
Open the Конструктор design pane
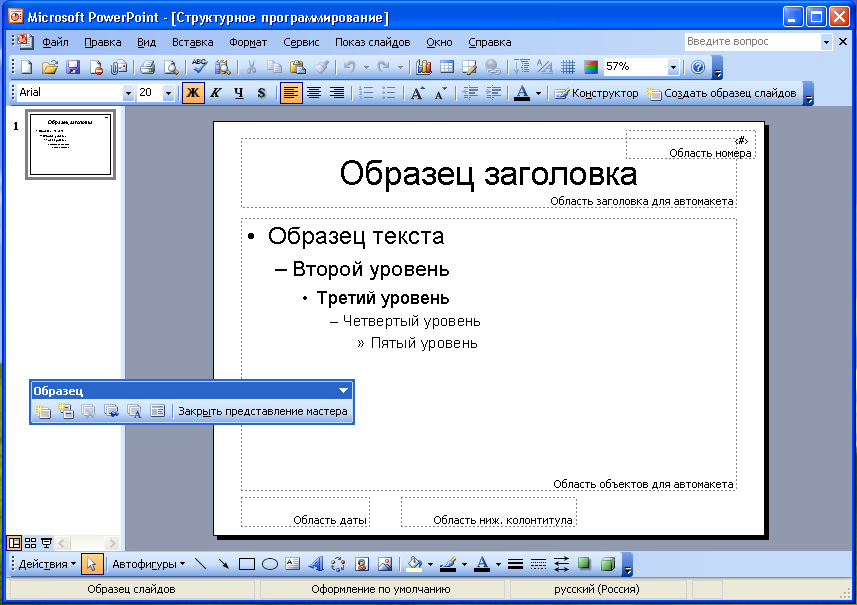coord(596,93)
